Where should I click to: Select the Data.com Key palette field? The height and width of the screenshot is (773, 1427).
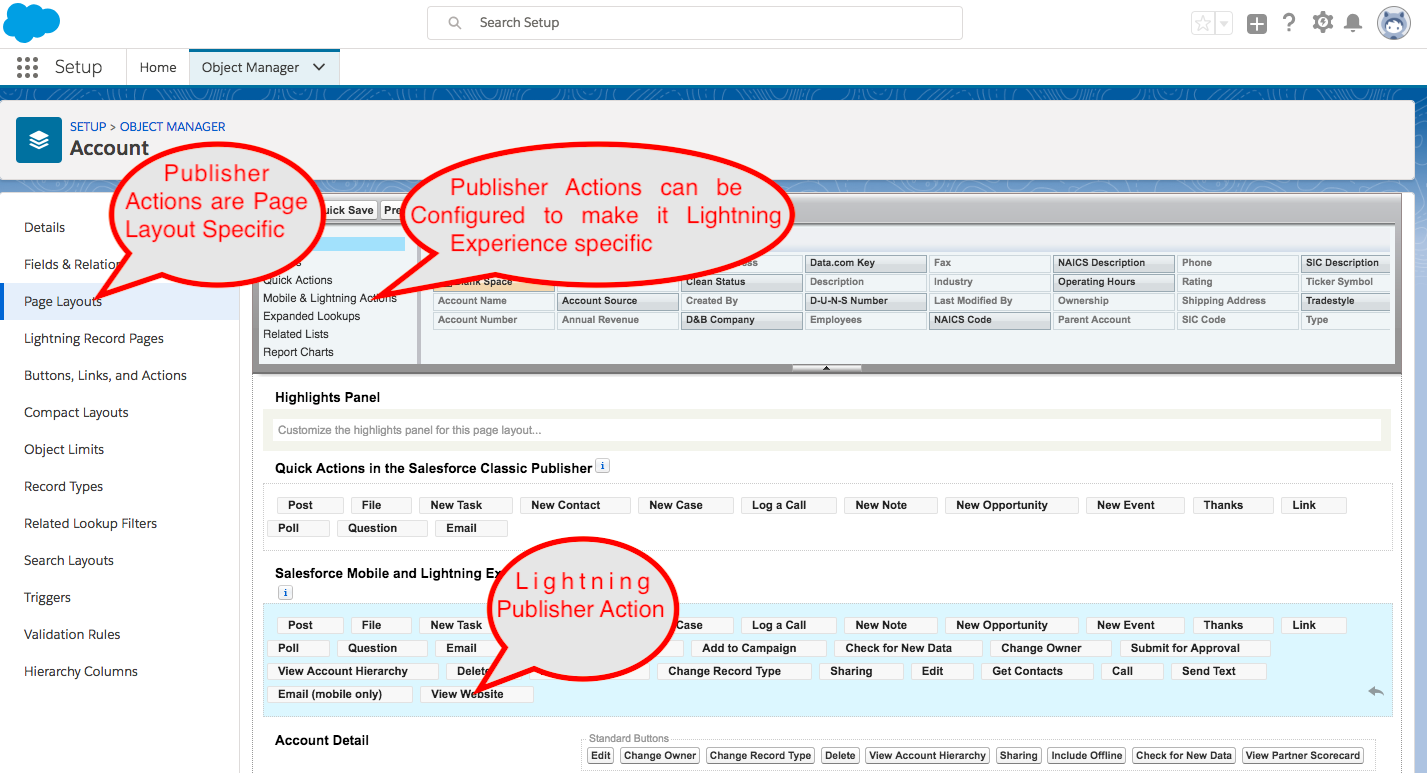866,263
